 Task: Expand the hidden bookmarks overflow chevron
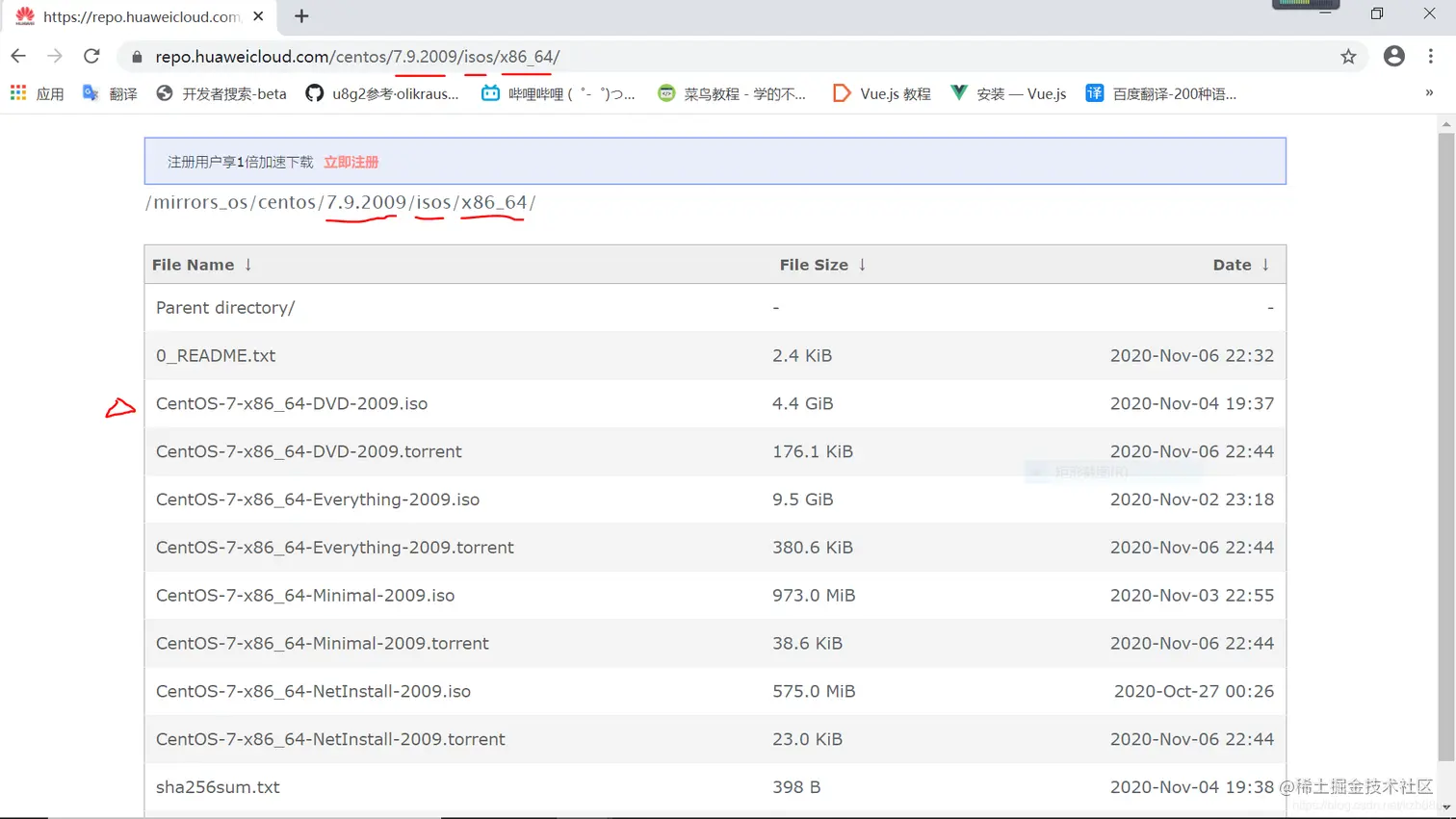[x=1429, y=92]
